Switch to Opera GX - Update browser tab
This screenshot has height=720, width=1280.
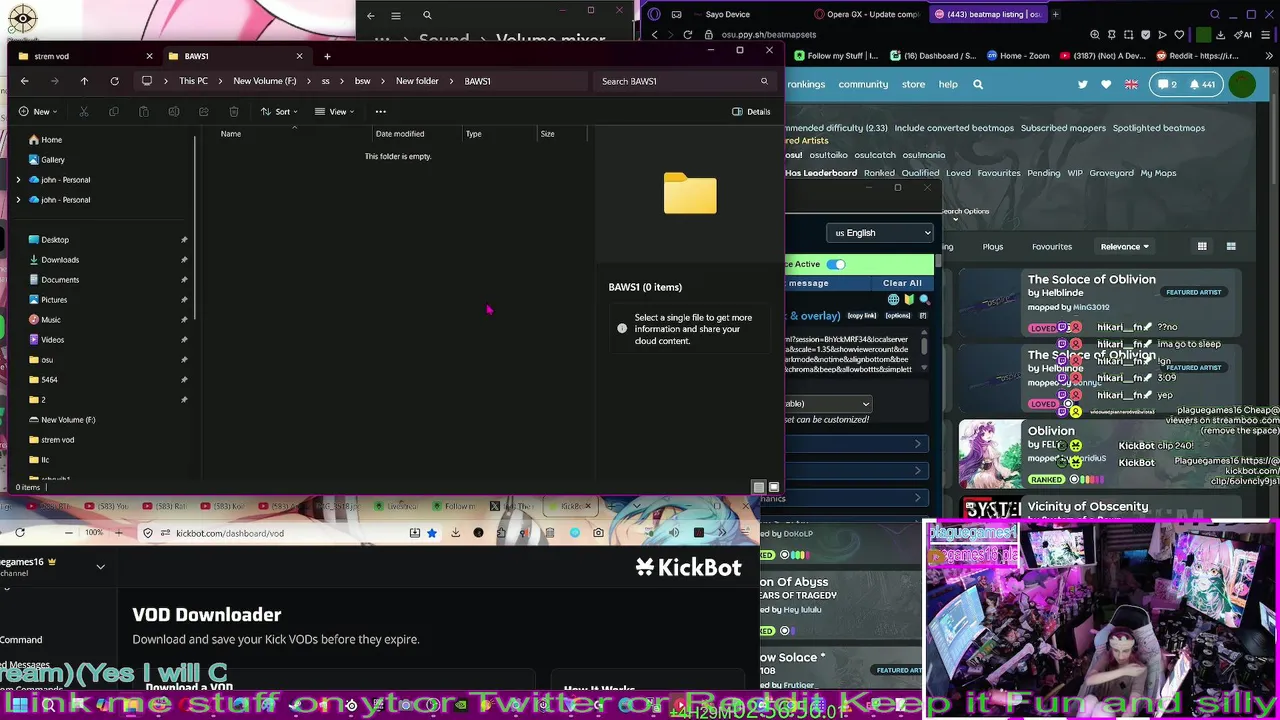868,14
